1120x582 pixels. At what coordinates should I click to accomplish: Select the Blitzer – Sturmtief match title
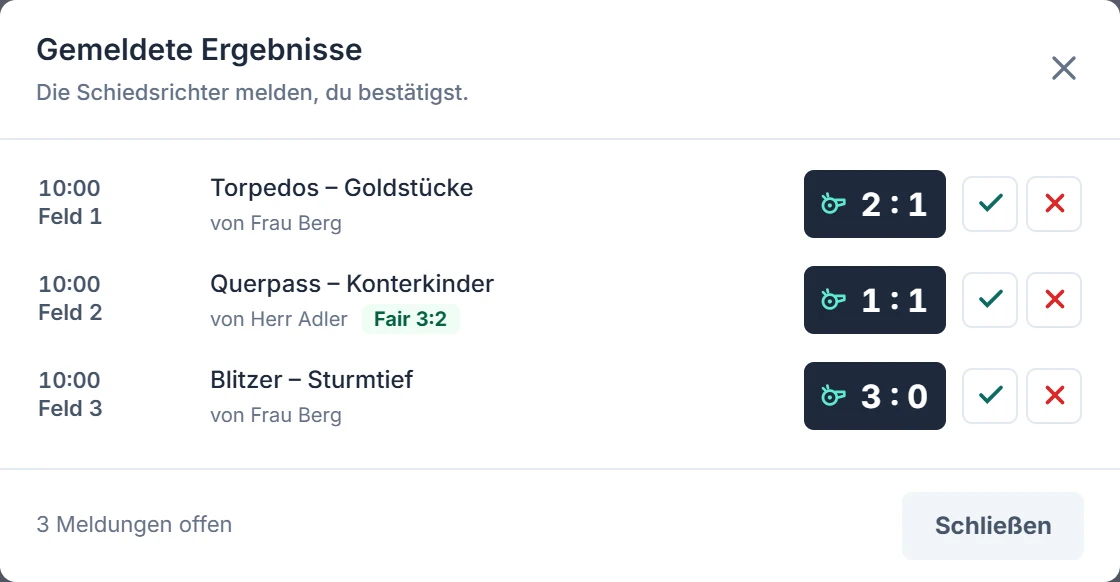[311, 380]
